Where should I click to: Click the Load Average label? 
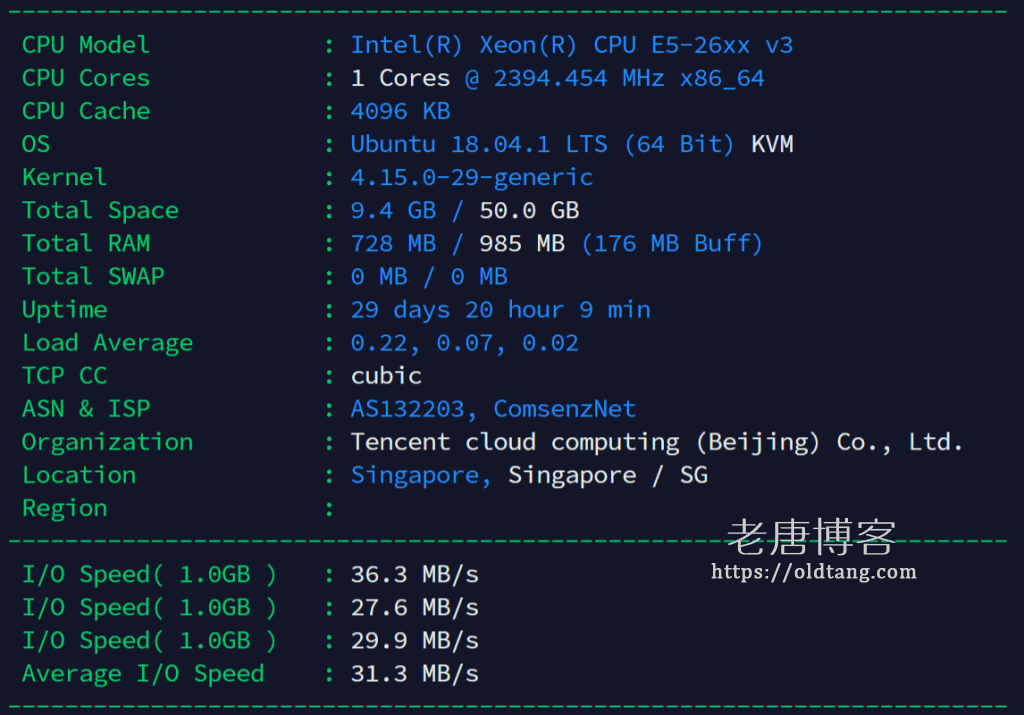[x=107, y=343]
